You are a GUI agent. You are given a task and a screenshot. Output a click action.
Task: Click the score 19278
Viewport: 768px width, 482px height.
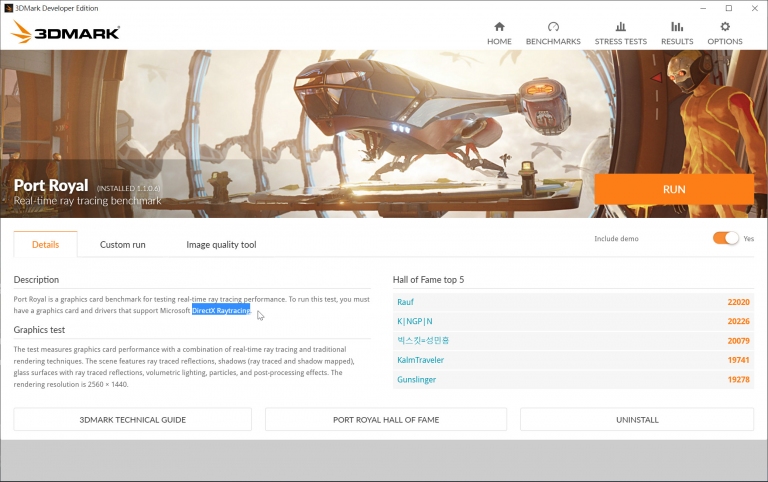pos(739,380)
